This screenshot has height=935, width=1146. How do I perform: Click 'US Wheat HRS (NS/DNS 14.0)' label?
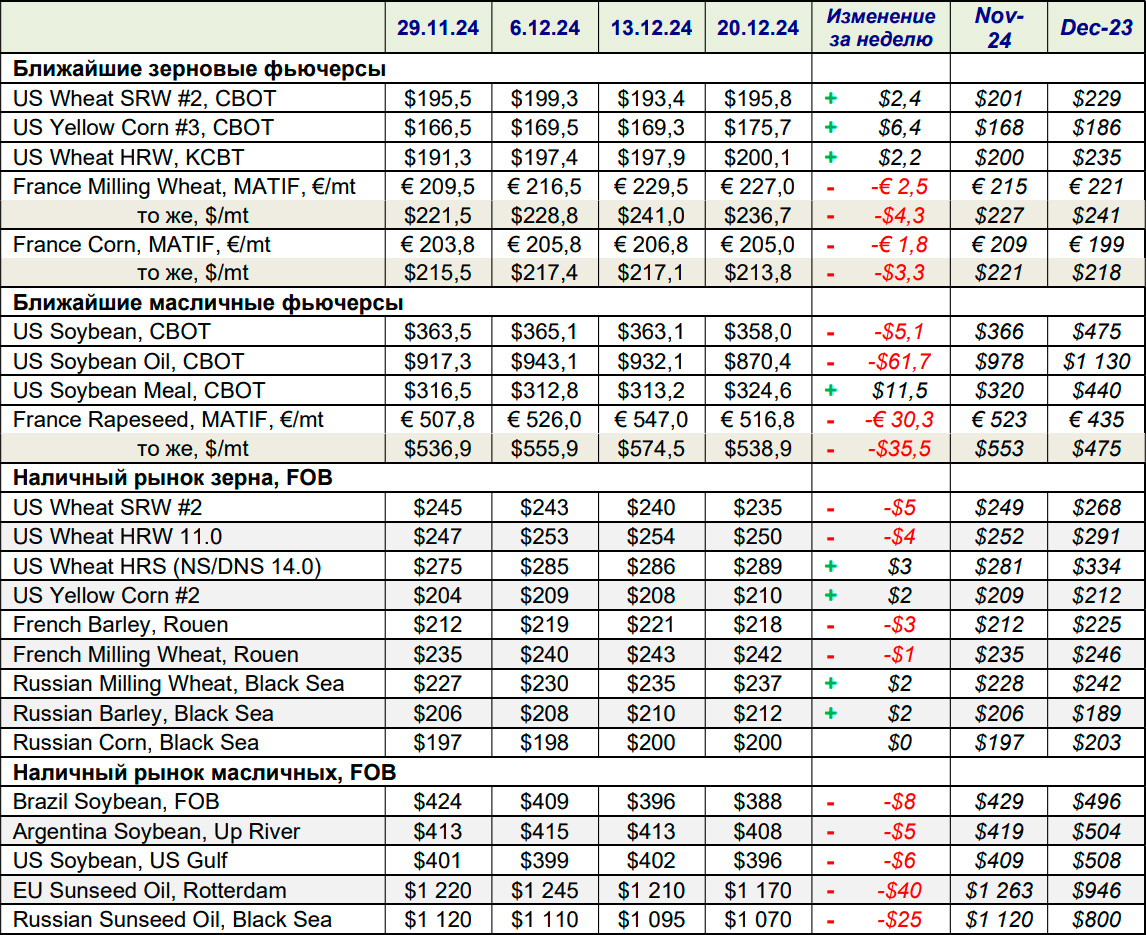click(167, 567)
